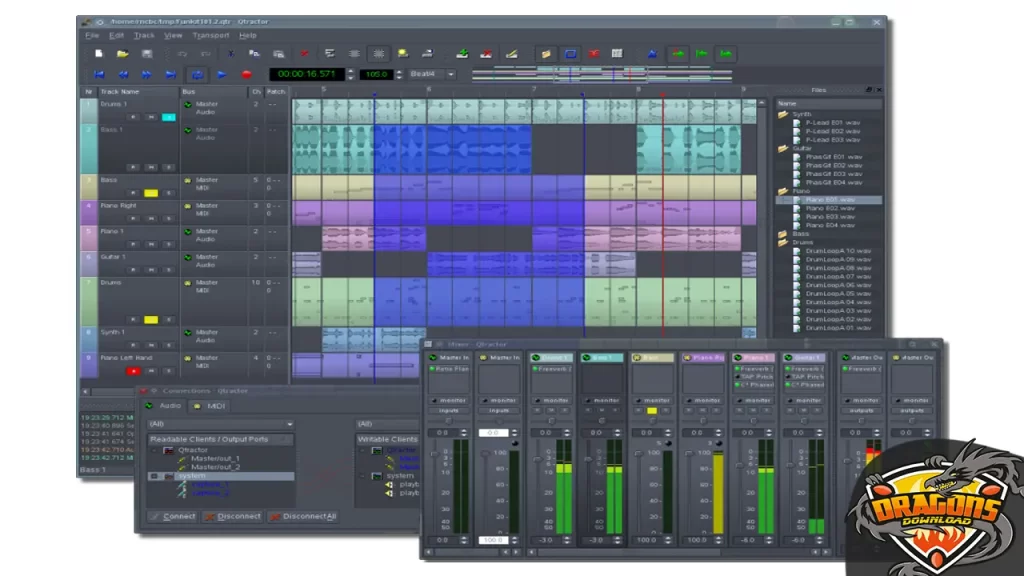The image size is (1024, 576).
Task: Toggle cyan solo button on Drums 1 track
Action: (168, 117)
